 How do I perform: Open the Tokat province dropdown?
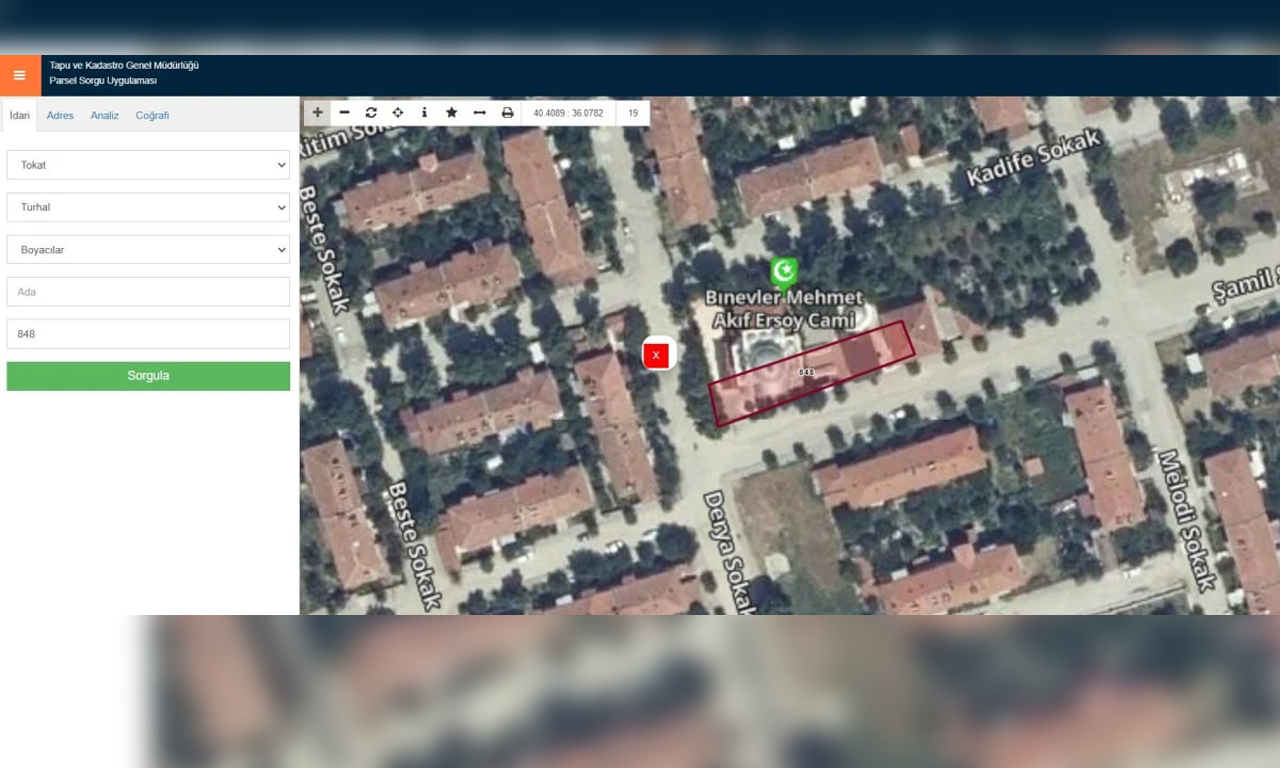[x=148, y=165]
